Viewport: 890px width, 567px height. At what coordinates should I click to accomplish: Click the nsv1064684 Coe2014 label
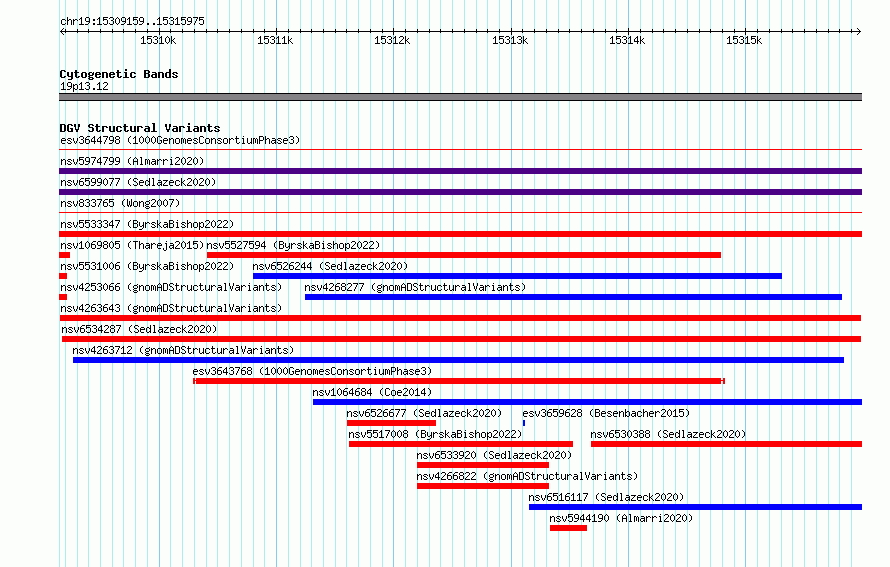click(372, 392)
